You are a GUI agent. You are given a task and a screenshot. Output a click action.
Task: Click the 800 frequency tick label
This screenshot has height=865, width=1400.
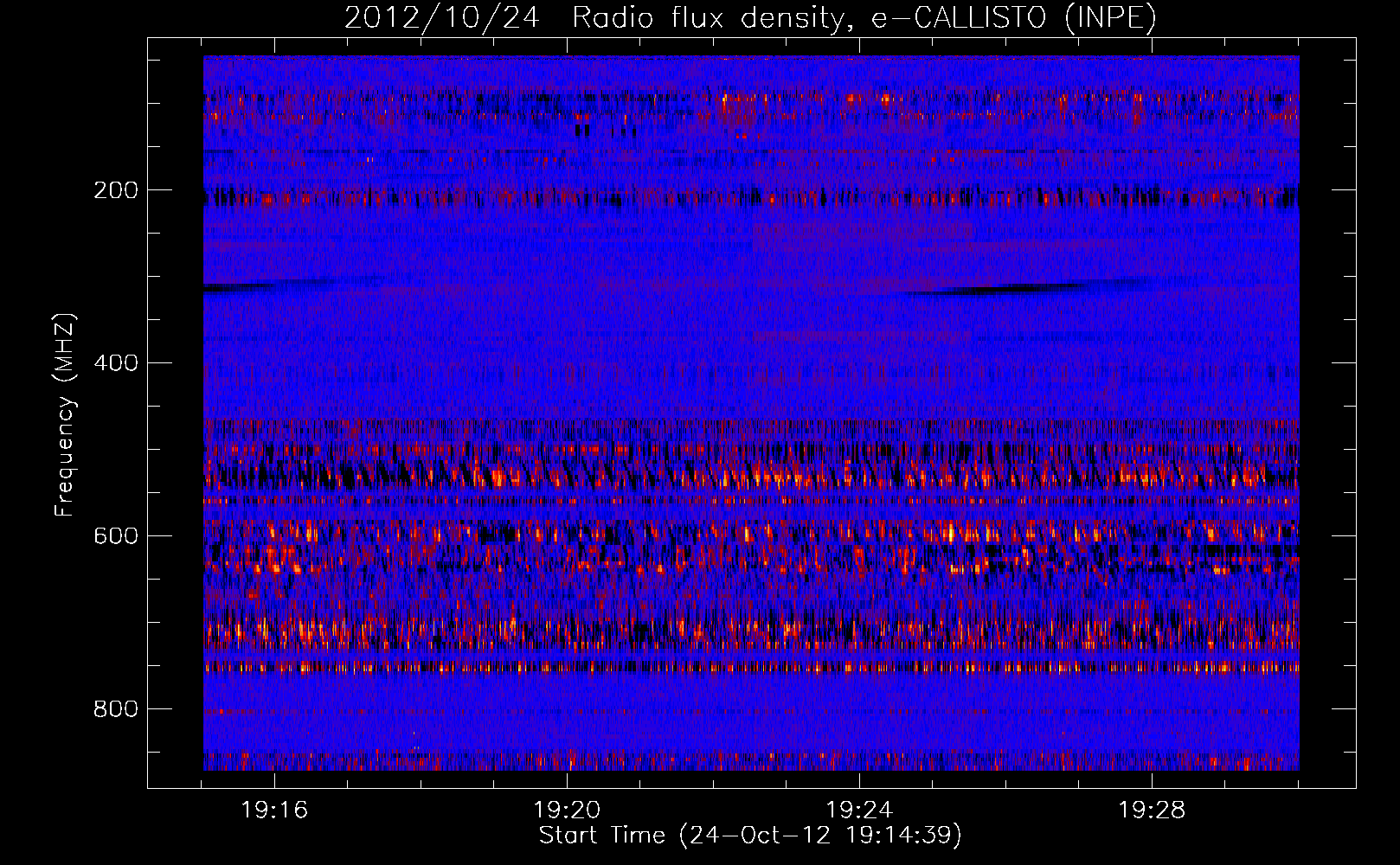tap(116, 709)
